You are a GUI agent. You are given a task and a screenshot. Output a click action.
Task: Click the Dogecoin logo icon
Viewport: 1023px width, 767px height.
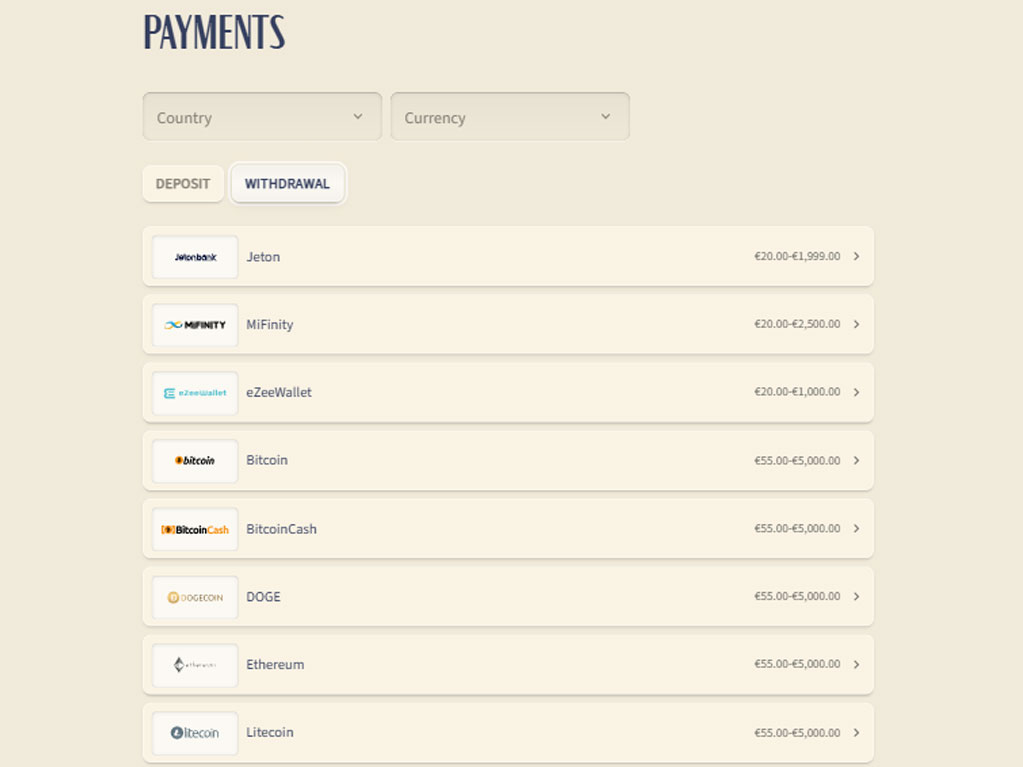point(195,597)
